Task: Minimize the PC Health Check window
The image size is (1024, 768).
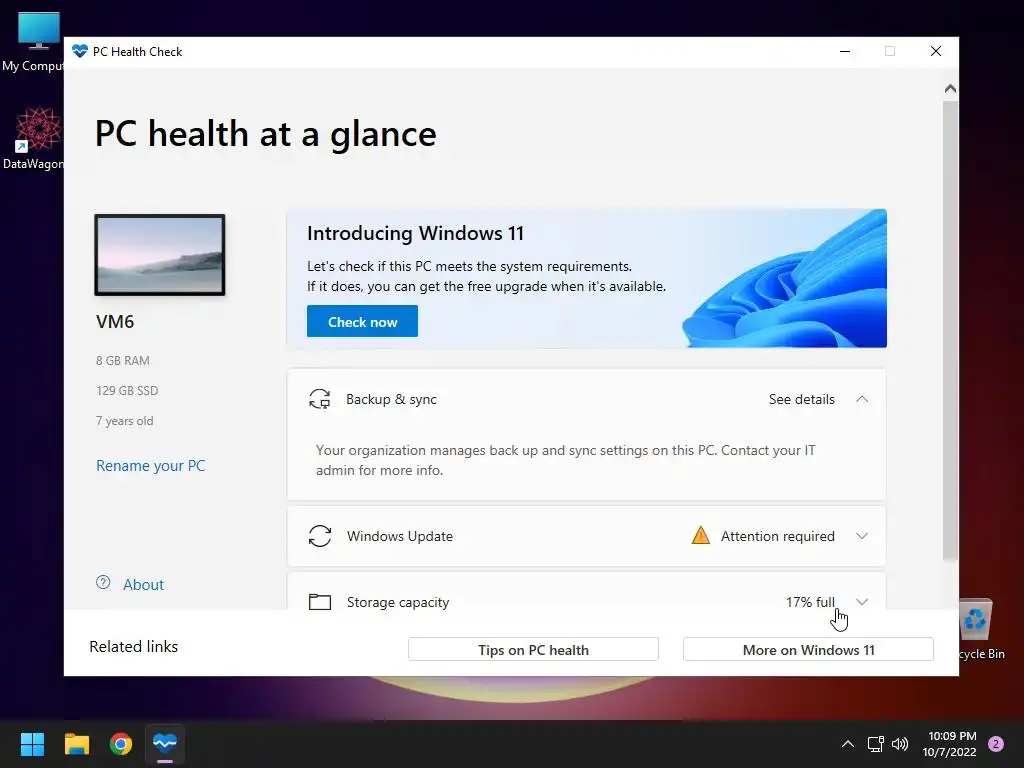Action: pyautogui.click(x=844, y=51)
